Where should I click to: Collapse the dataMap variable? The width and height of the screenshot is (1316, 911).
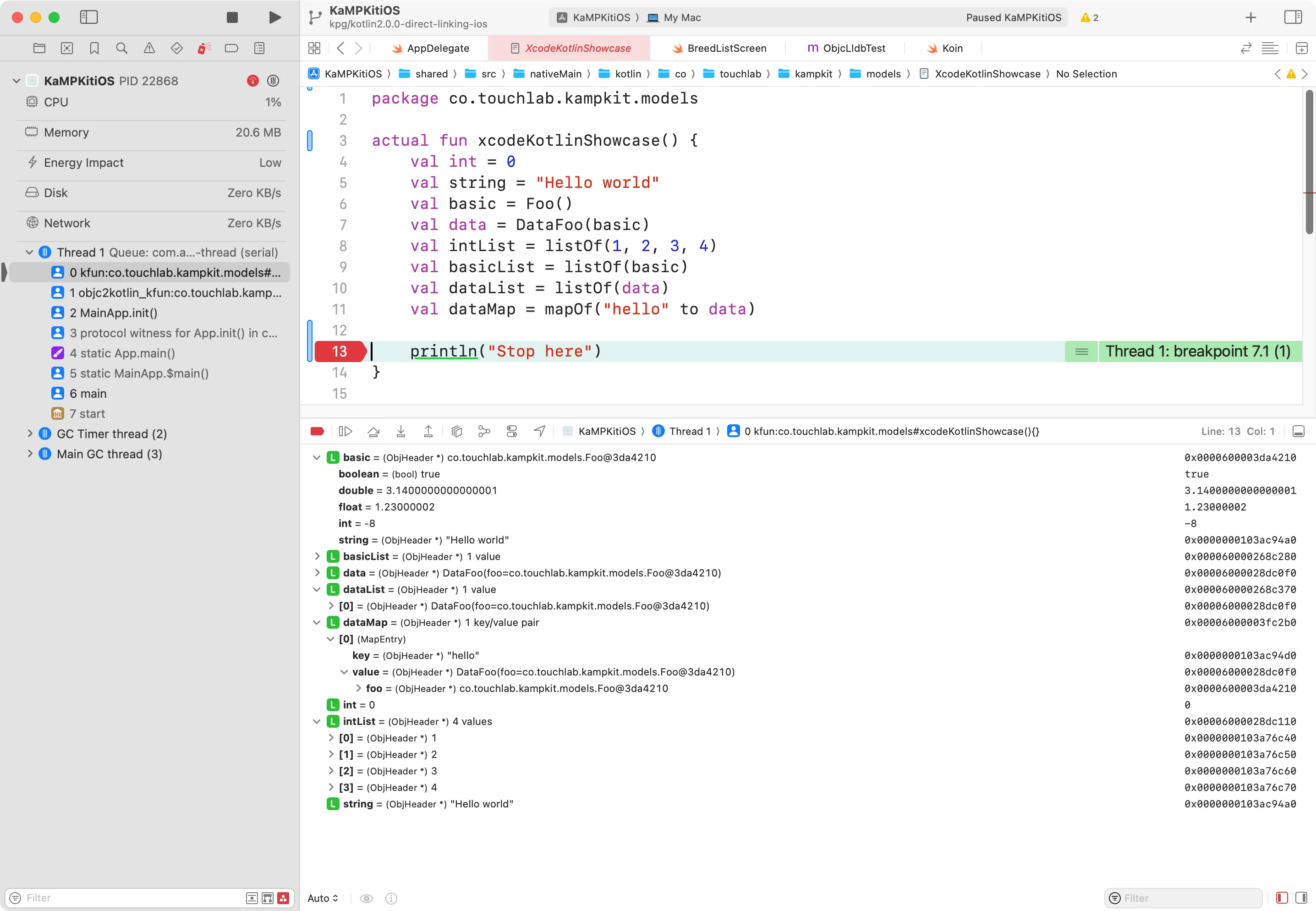(x=316, y=622)
